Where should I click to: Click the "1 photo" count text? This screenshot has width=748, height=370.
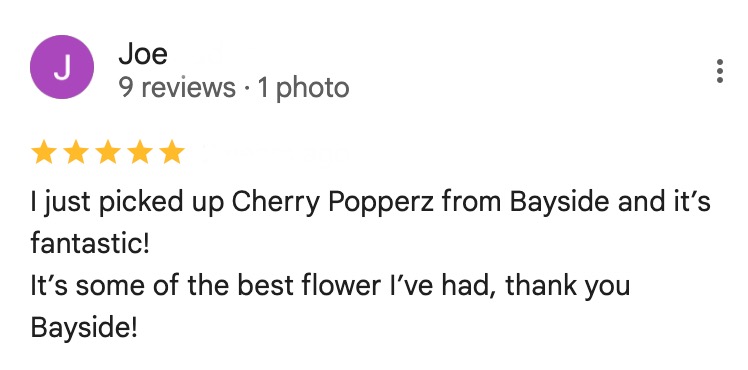303,88
